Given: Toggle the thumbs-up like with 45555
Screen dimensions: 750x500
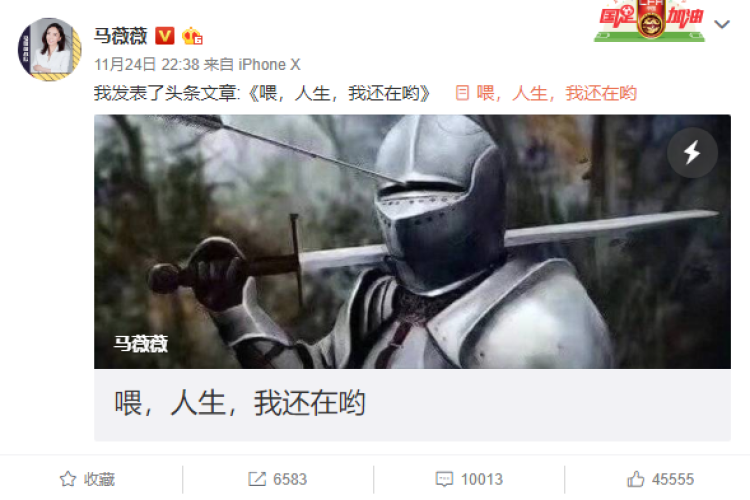Looking at the screenshot, I should [660, 479].
